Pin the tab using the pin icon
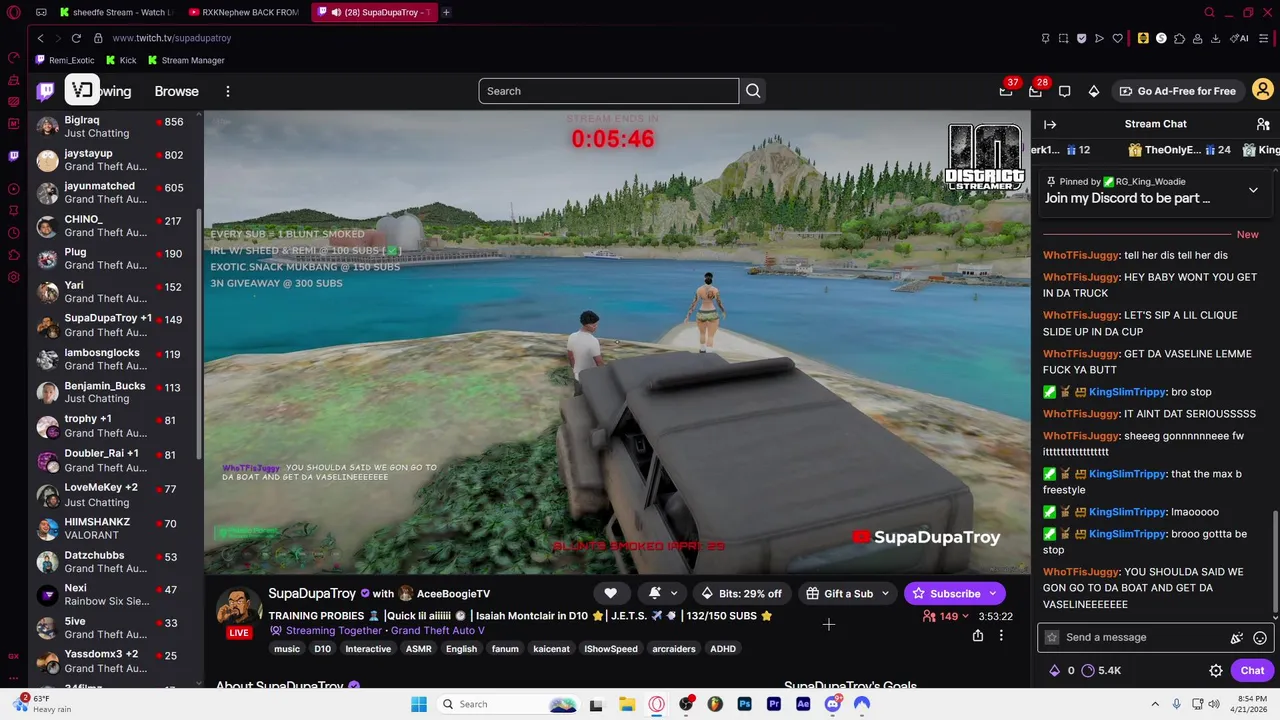This screenshot has height=720, width=1280. tap(1045, 38)
